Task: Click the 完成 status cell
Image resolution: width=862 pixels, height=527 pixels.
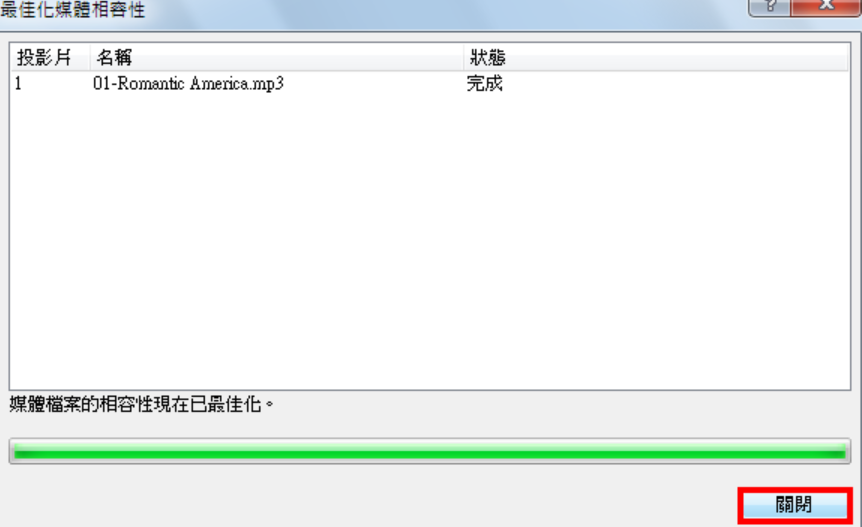Action: 484,84
